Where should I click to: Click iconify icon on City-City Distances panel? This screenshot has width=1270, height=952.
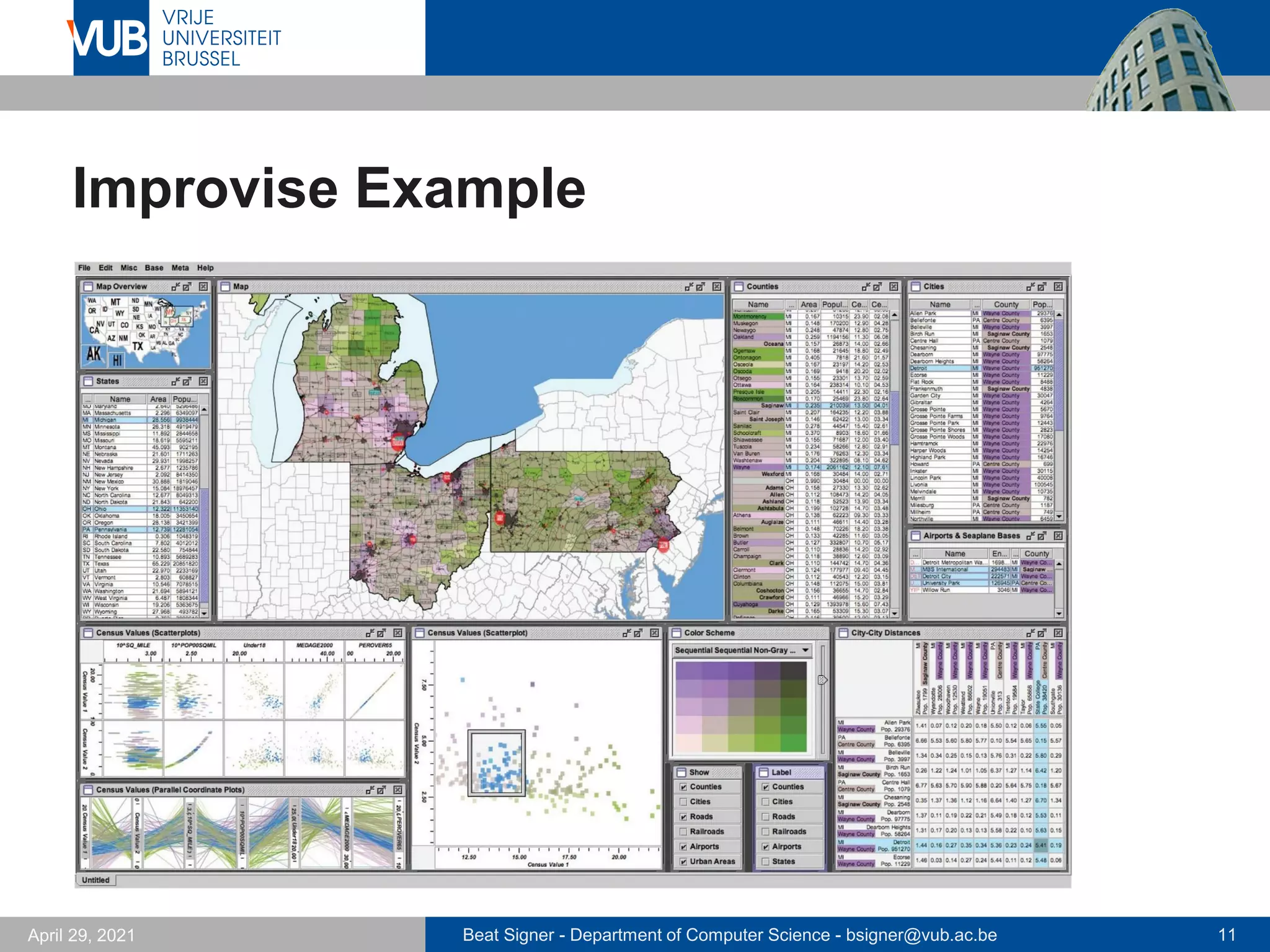1030,633
